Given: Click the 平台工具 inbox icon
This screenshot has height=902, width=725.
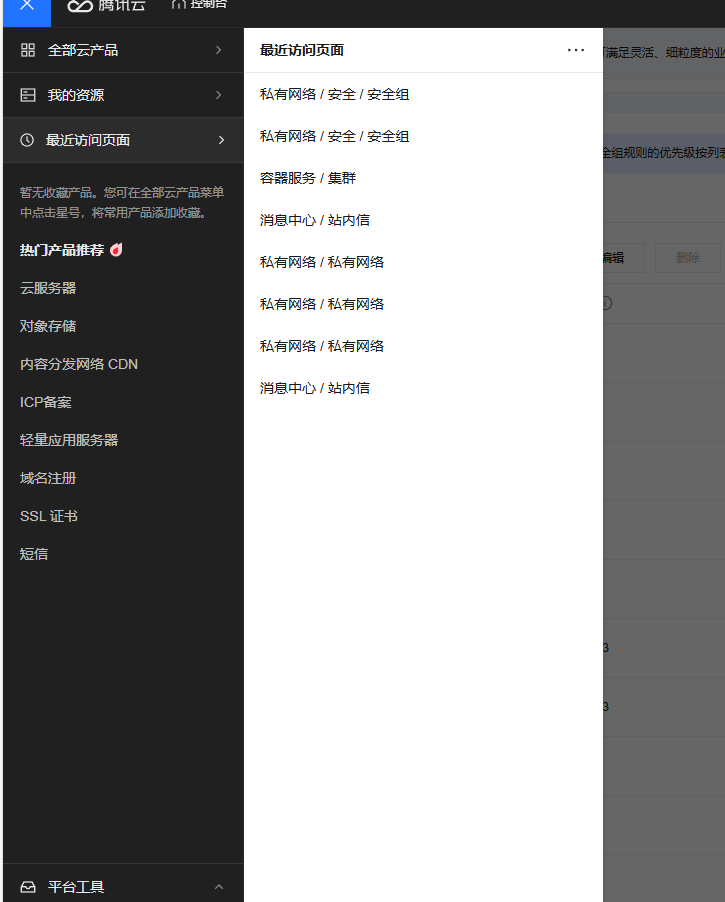Looking at the screenshot, I should pos(28,887).
